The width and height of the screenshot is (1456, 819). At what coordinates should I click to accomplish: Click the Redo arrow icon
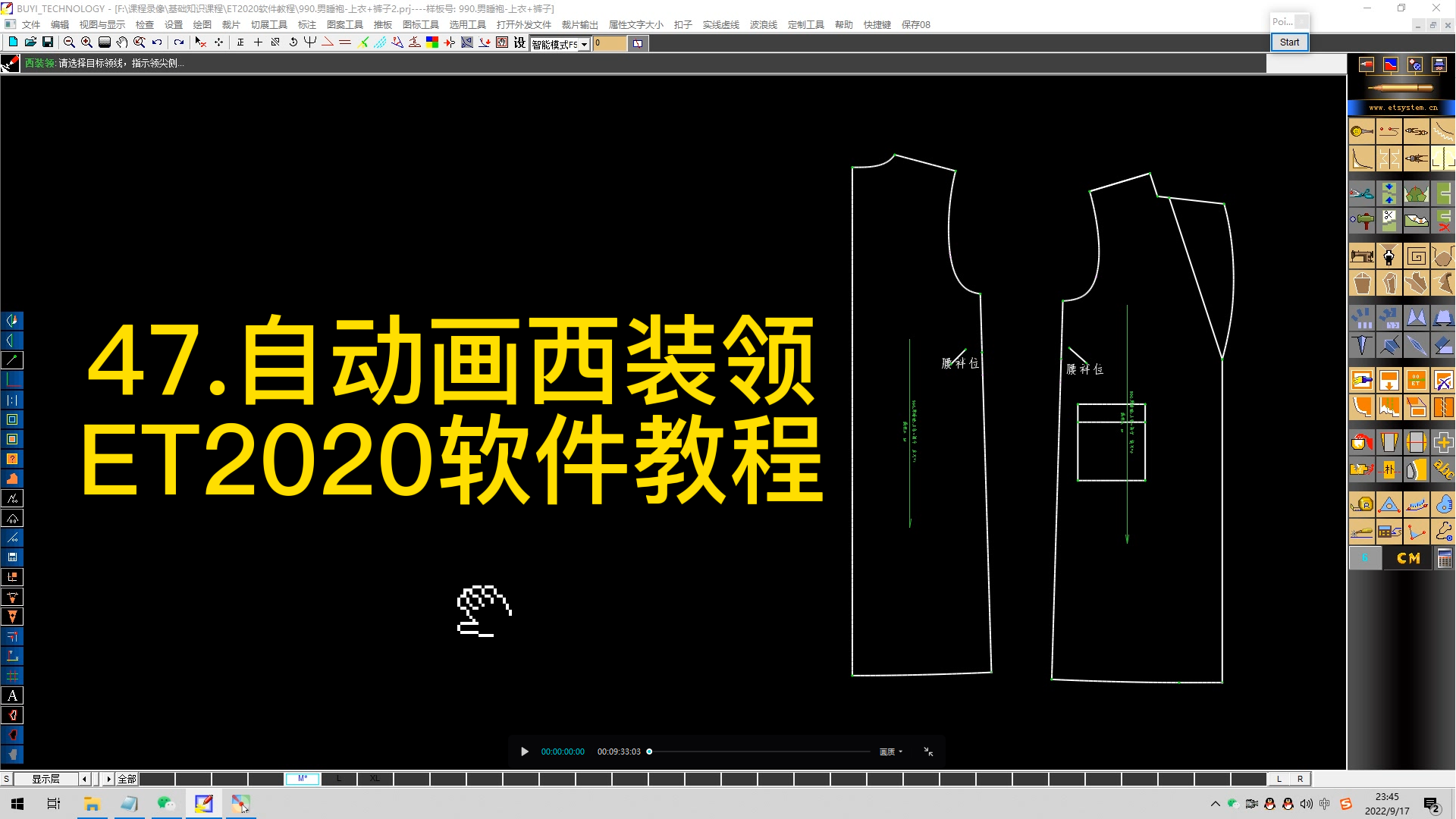179,42
